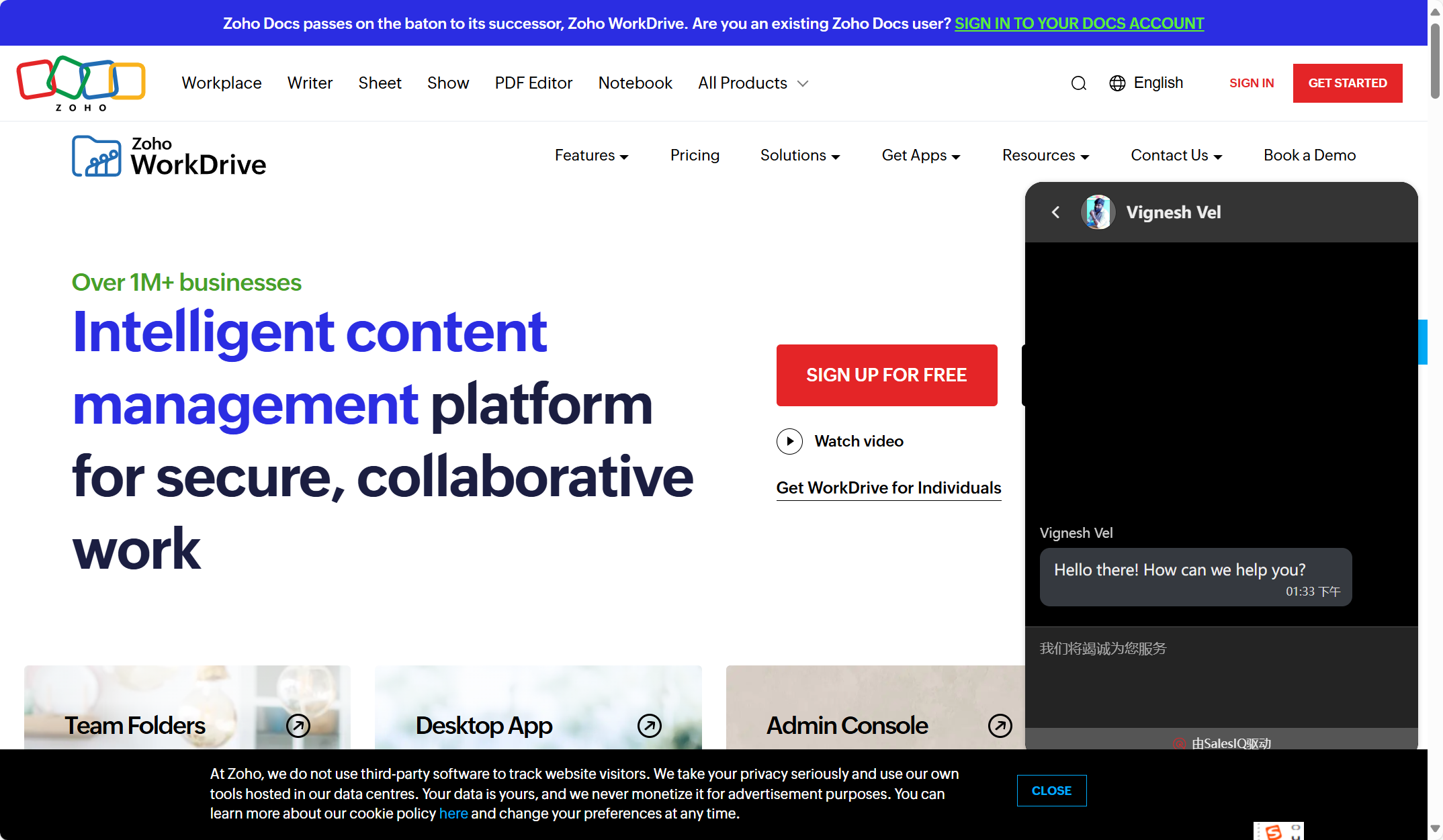Click the Zoho logo
This screenshot has height=840, width=1443.
point(81,83)
